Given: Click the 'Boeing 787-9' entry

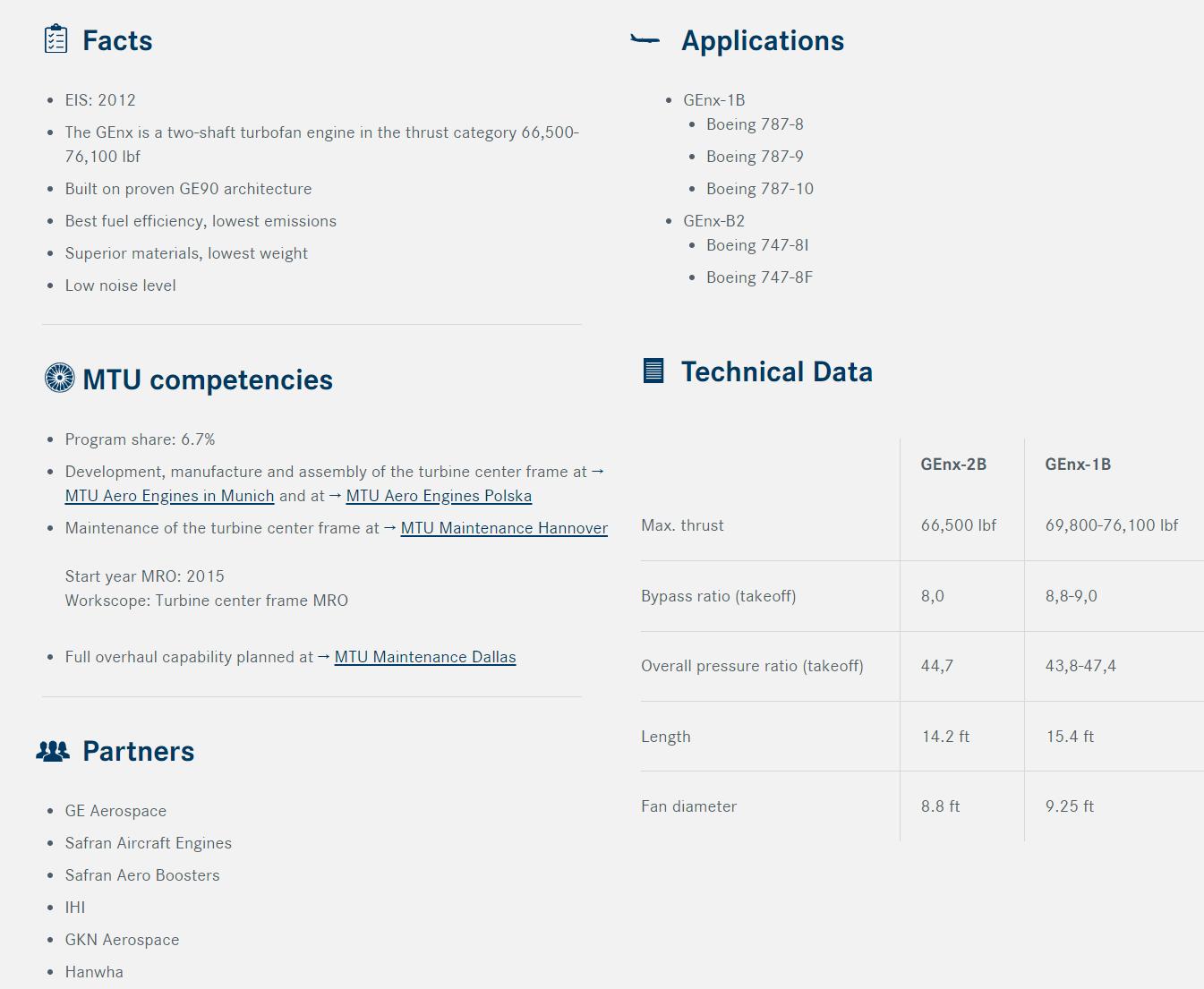Looking at the screenshot, I should click(x=755, y=157).
